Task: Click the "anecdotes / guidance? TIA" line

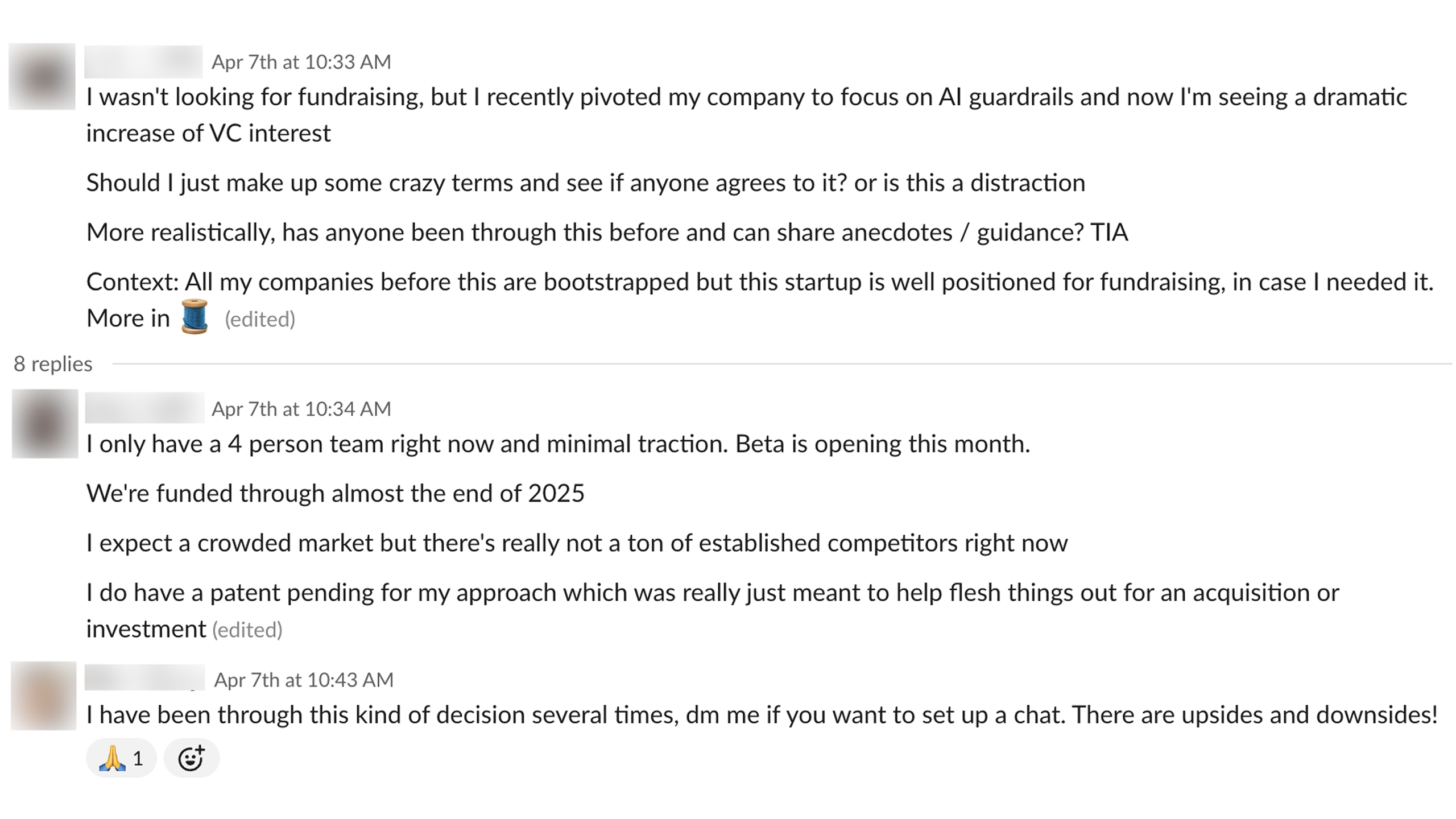Action: coord(607,233)
